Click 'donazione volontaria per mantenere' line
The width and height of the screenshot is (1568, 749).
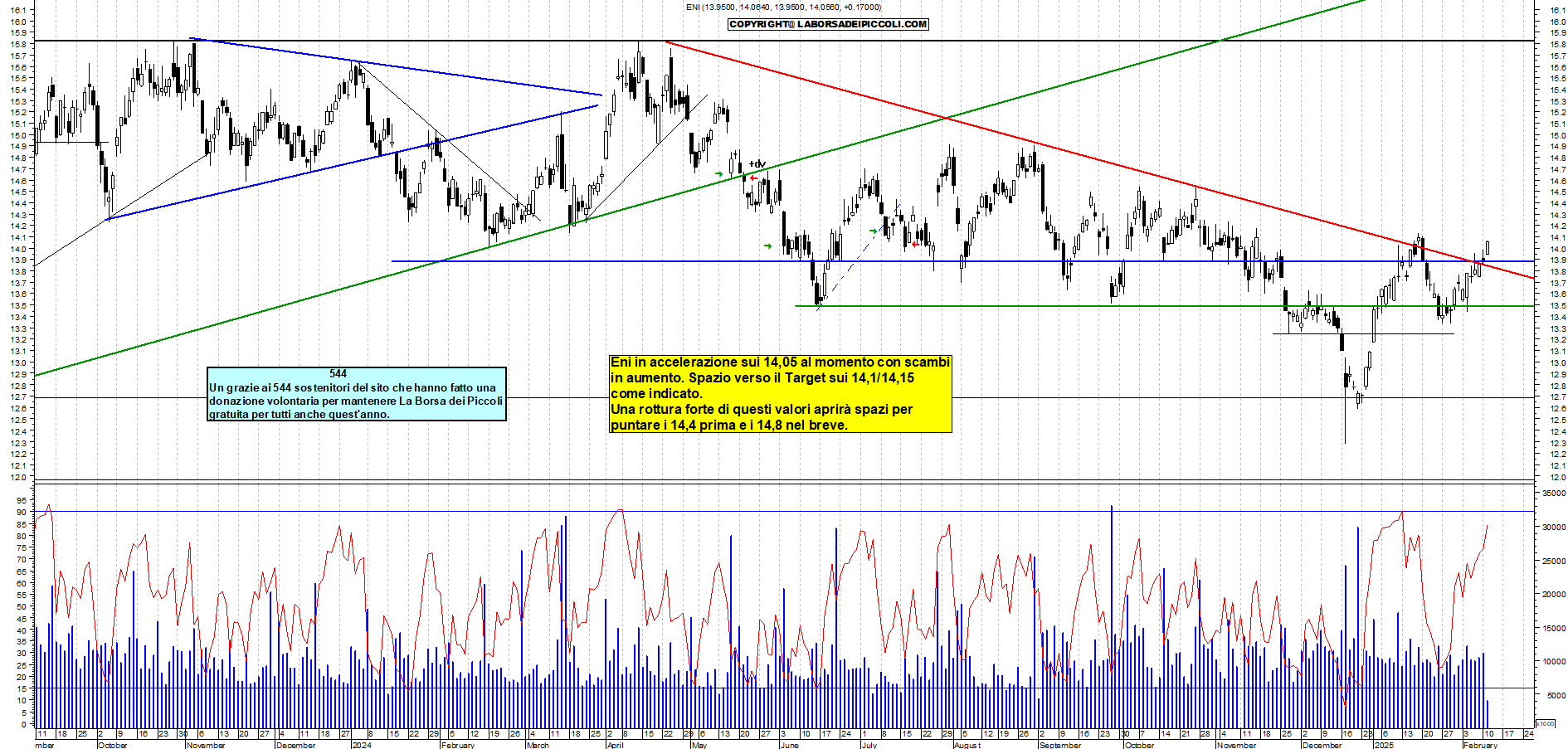point(356,401)
